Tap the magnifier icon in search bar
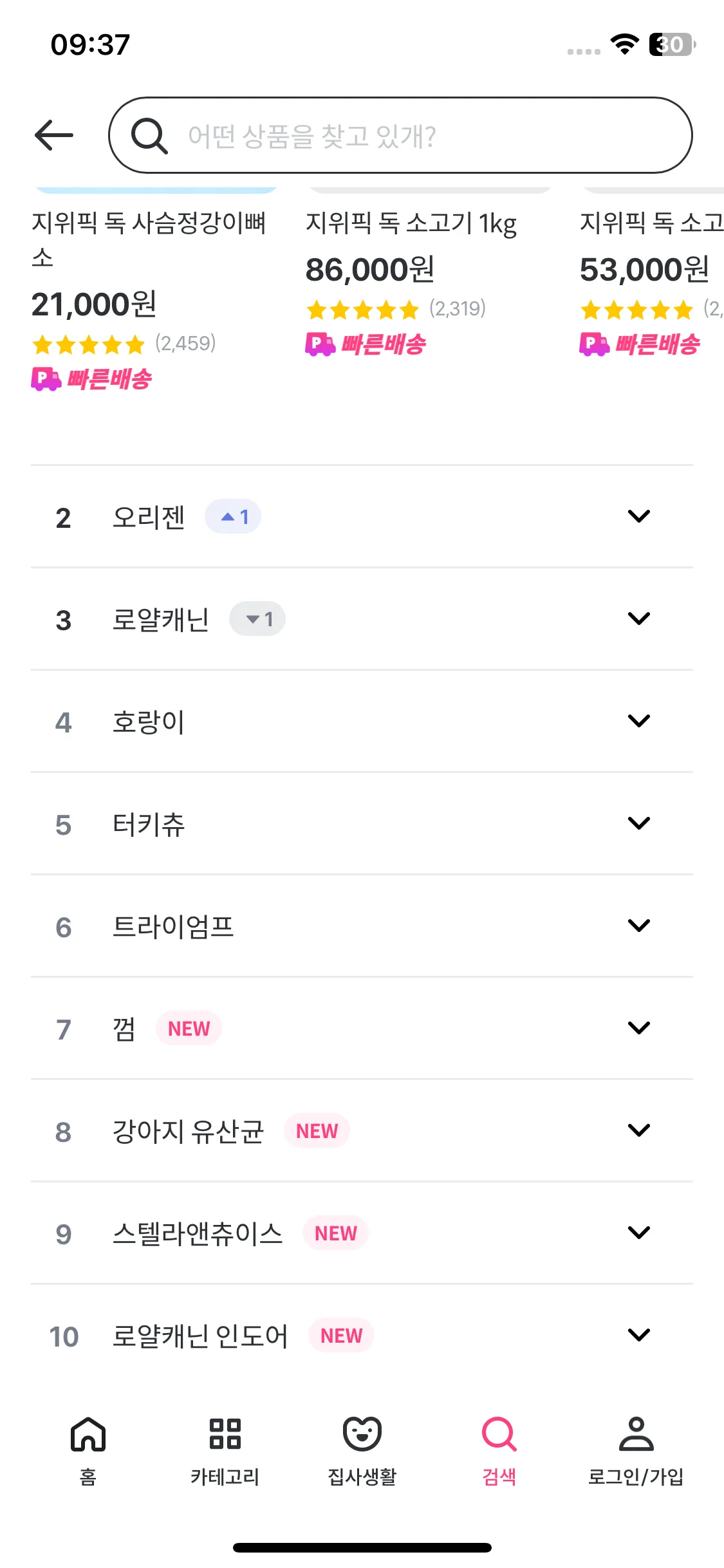724x1568 pixels. click(x=149, y=136)
